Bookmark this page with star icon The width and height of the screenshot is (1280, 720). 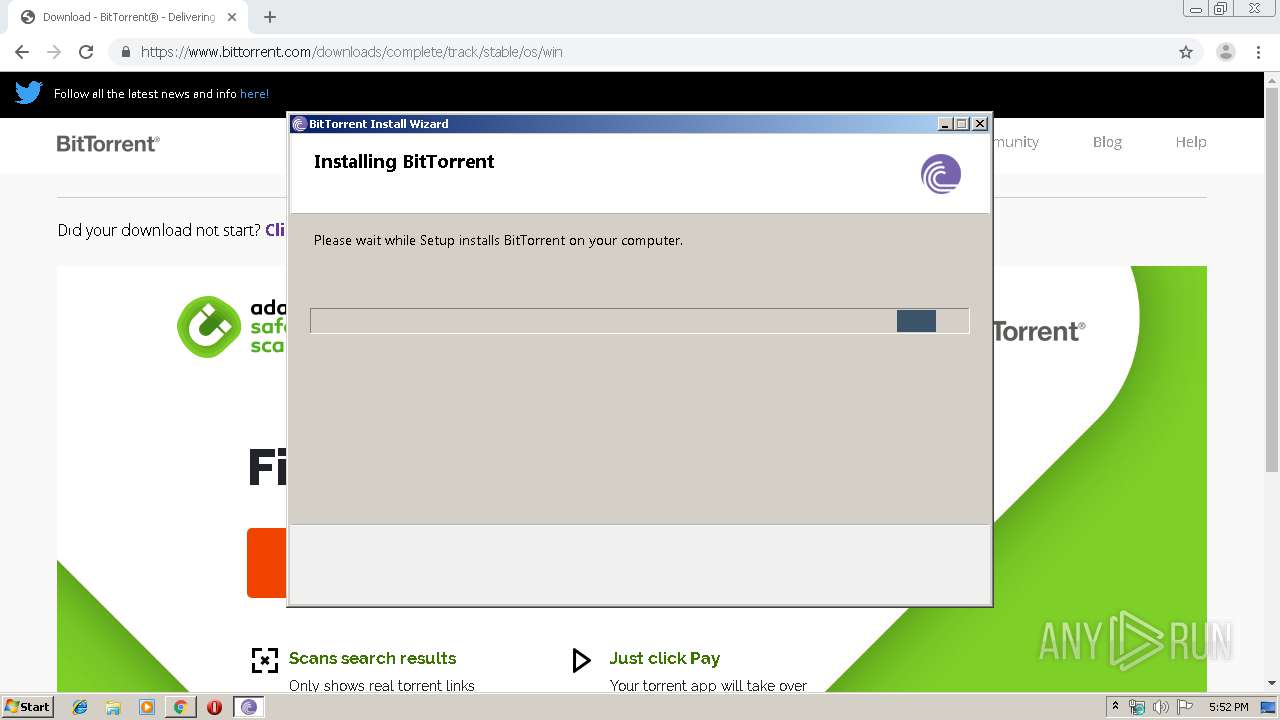click(x=1186, y=52)
